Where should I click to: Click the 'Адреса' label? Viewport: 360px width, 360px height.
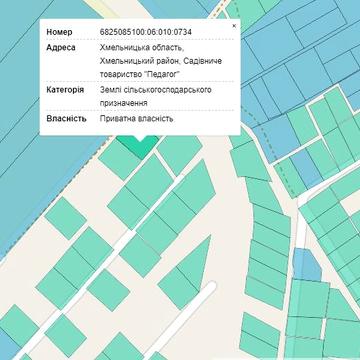point(61,47)
